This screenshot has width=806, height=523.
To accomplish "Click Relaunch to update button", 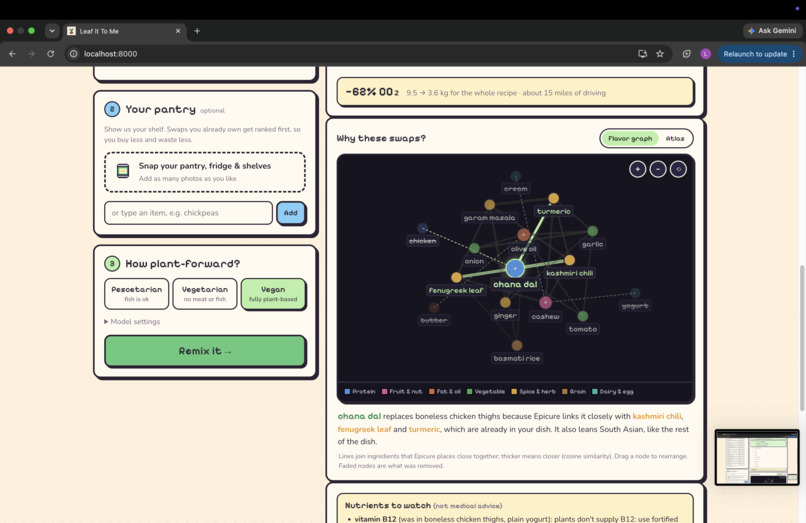I will click(x=759, y=53).
